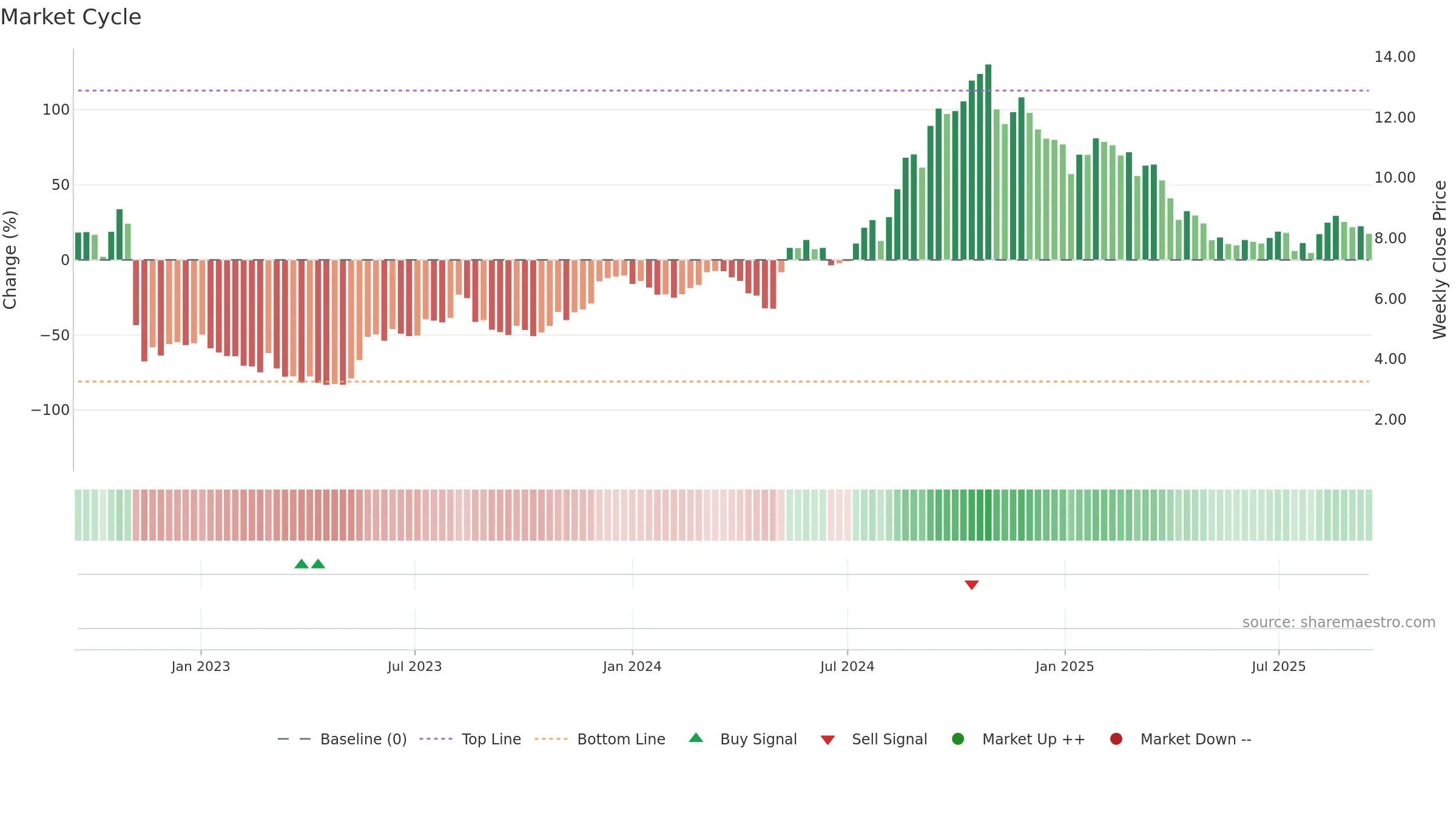Click the Jul 2024 x-axis label

[x=848, y=666]
